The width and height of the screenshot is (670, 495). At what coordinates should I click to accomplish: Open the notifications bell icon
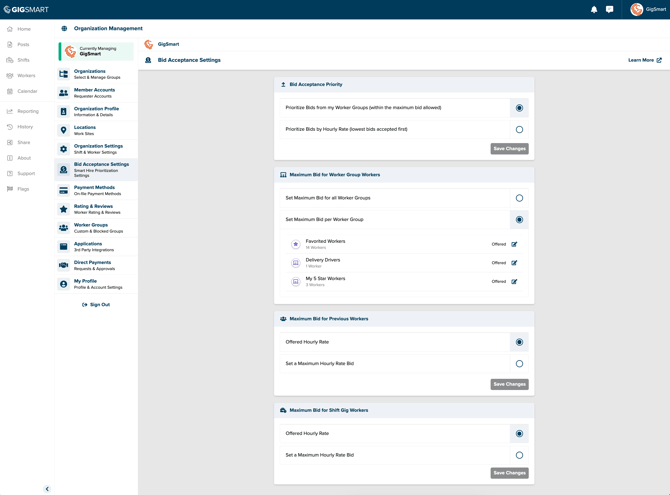pos(594,9)
